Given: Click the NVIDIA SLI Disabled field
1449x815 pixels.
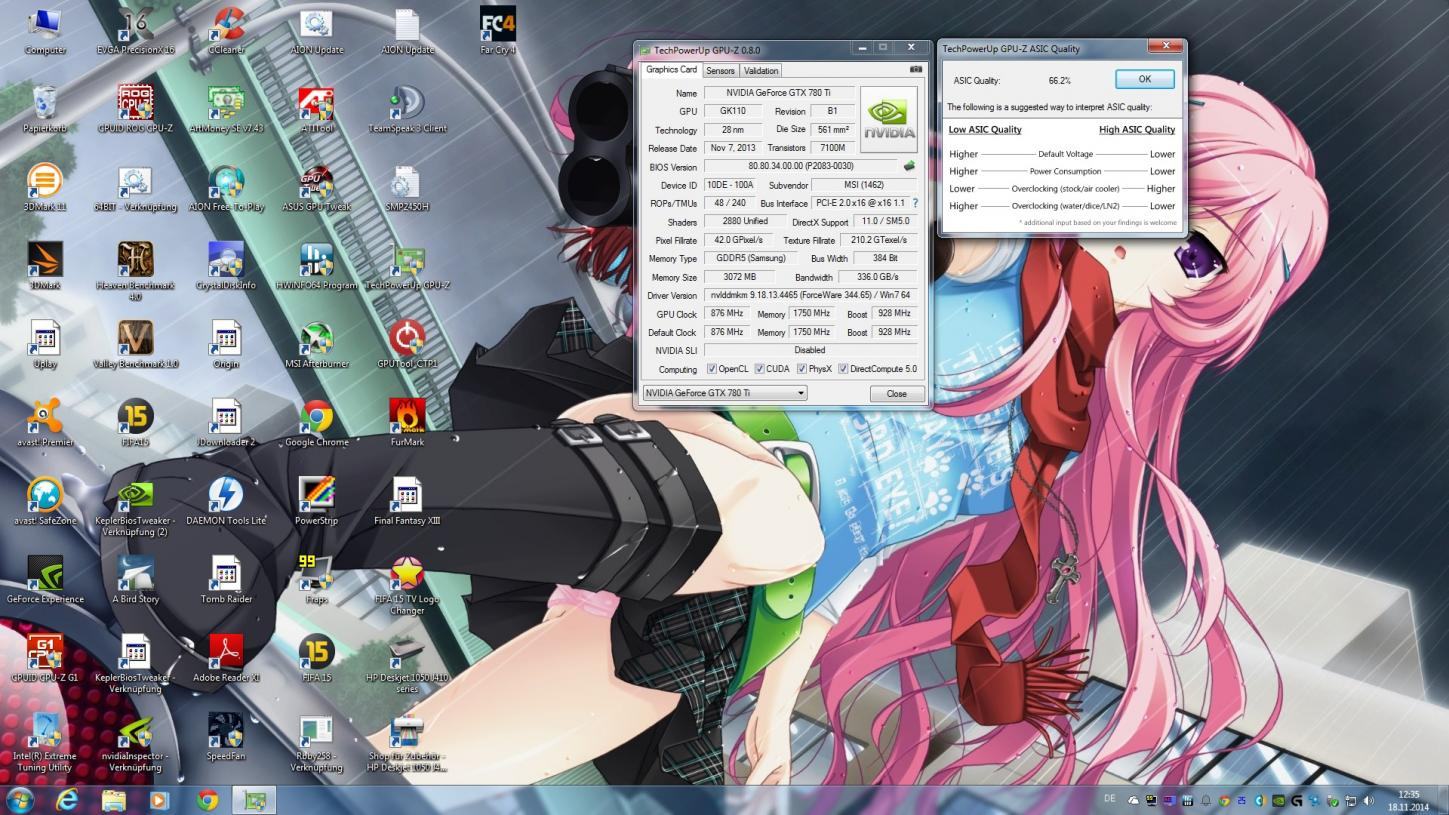Looking at the screenshot, I should (810, 350).
